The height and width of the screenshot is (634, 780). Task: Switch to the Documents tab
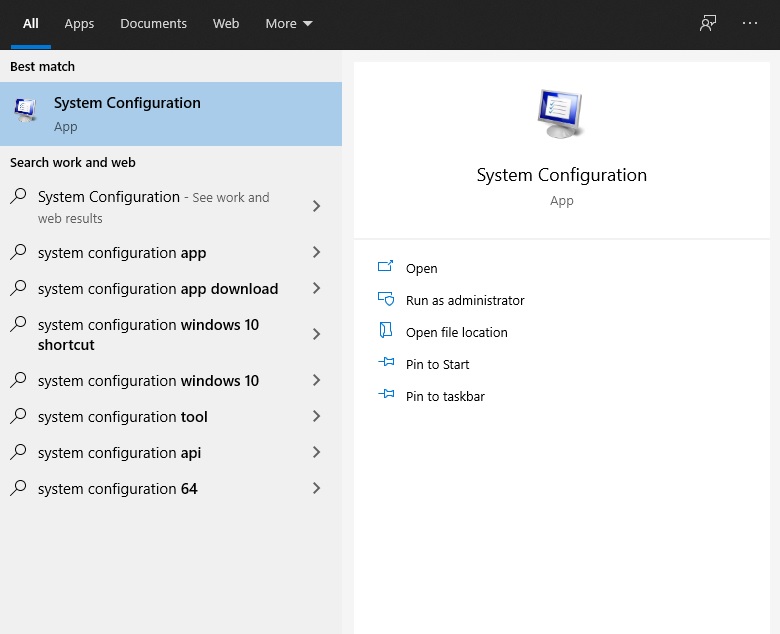(x=153, y=23)
